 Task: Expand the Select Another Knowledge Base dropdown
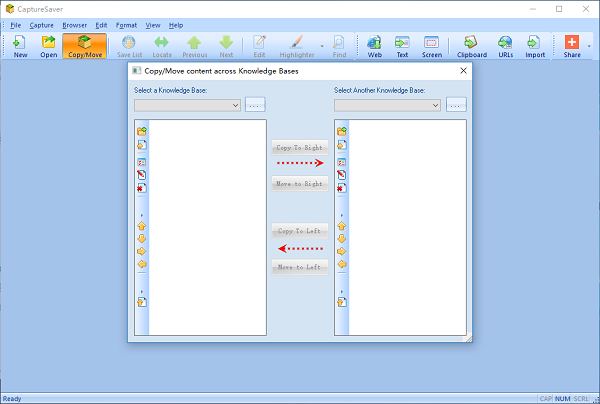tap(435, 105)
